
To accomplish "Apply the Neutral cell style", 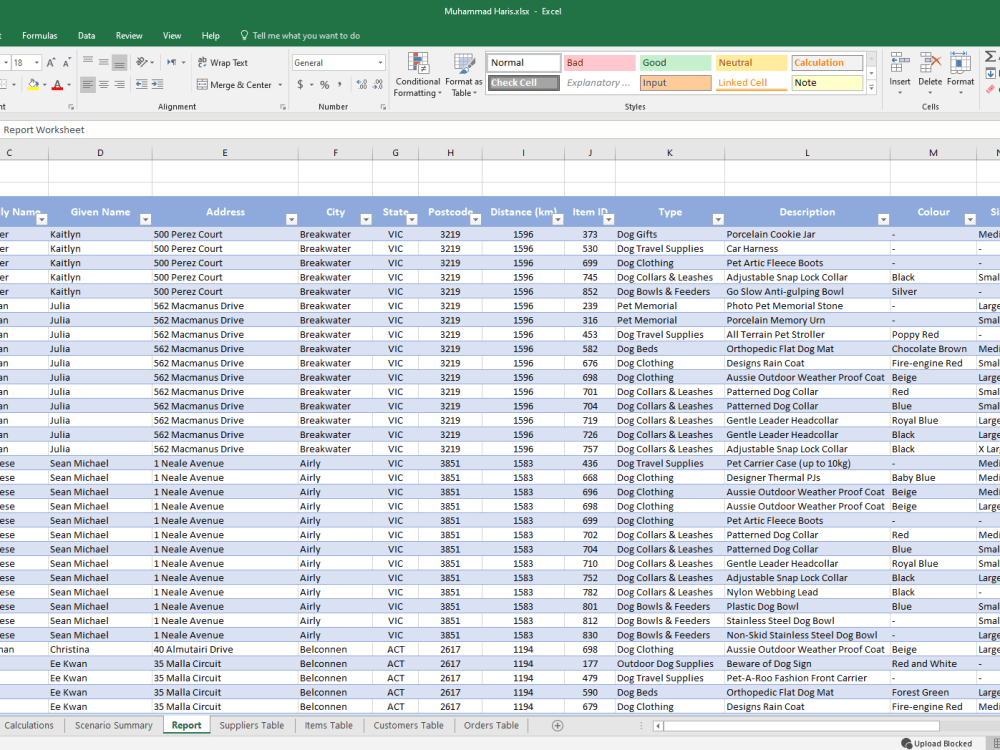I will (x=751, y=62).
